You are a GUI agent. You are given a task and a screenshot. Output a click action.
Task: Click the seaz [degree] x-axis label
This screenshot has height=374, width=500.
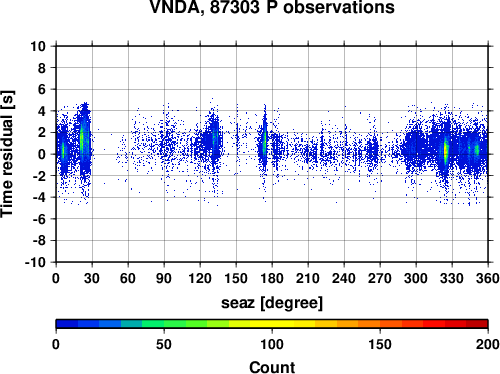(272, 303)
